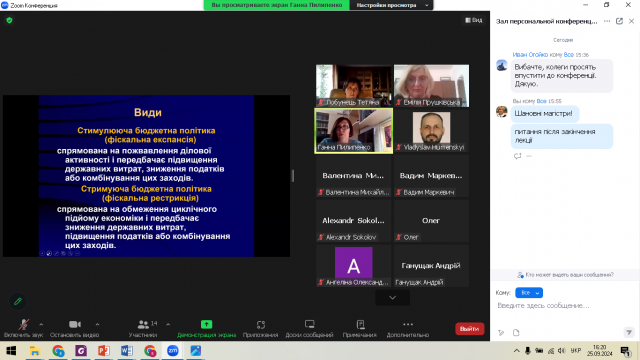
Task: Open the Примечания notes icon
Action: point(360,324)
